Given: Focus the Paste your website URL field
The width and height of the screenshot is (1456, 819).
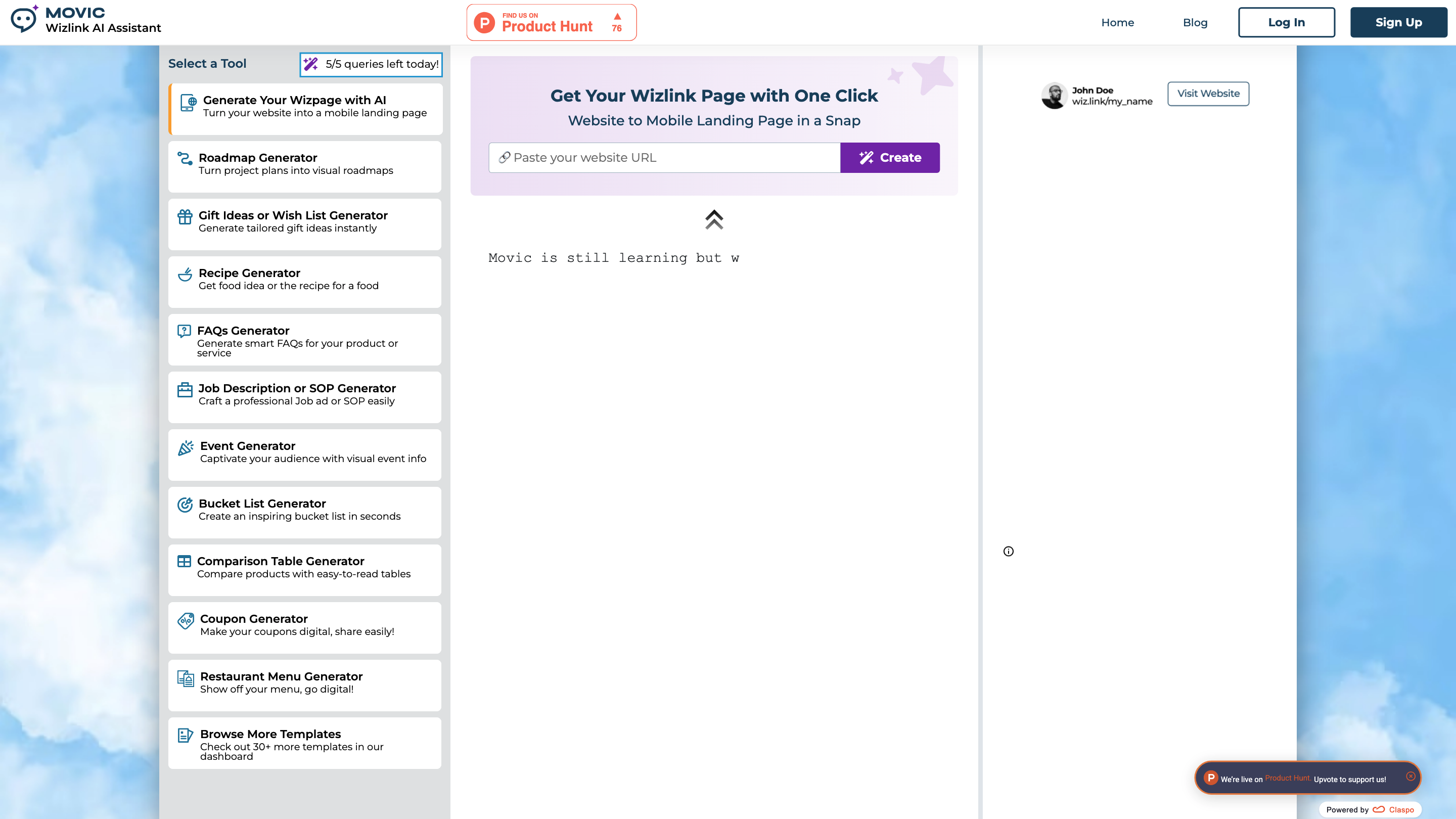Looking at the screenshot, I should point(664,158).
